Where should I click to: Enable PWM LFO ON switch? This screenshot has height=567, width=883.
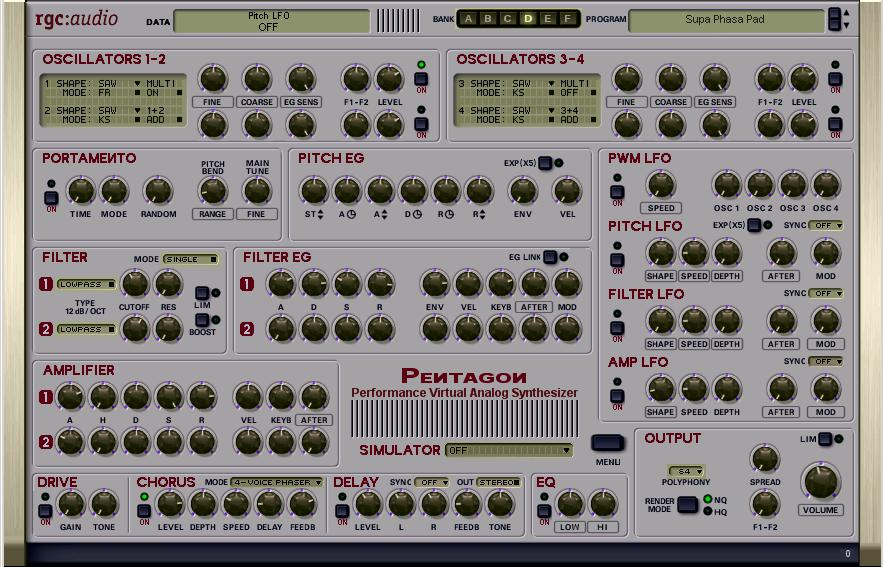pyautogui.click(x=617, y=191)
